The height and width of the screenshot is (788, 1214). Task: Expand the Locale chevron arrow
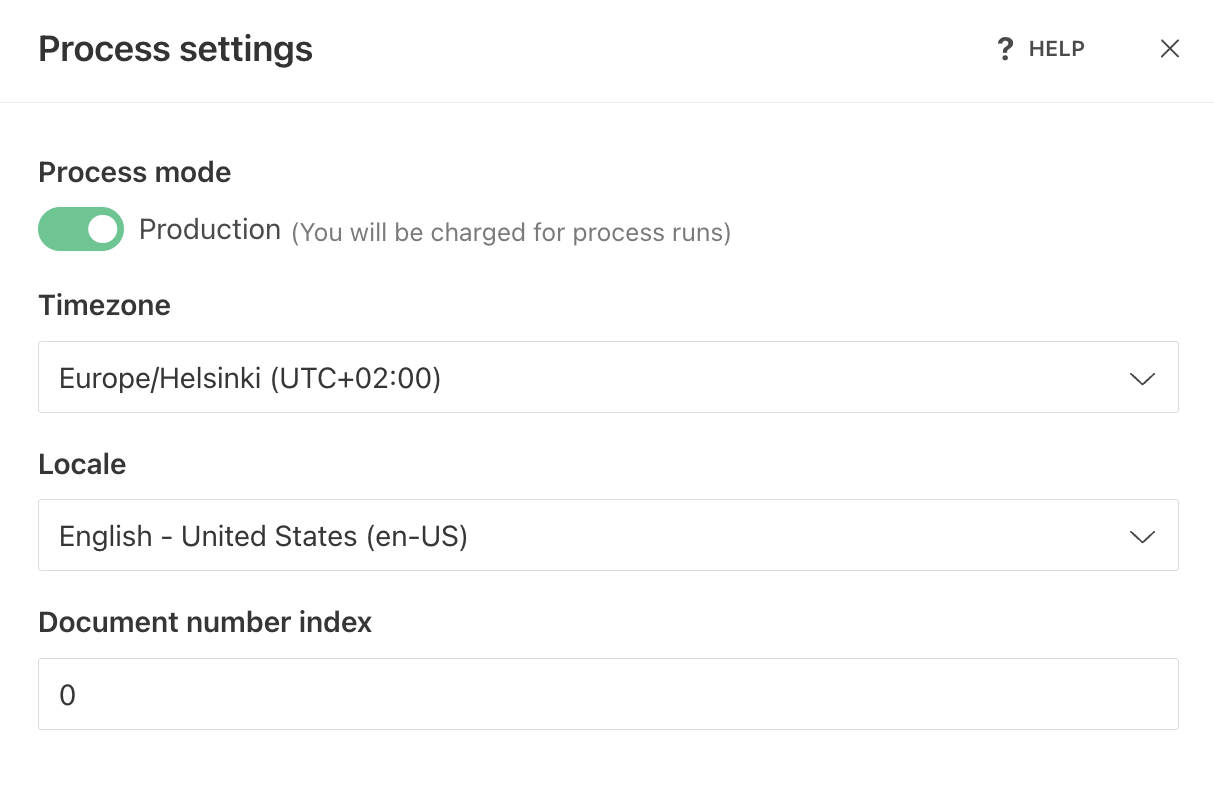click(1142, 536)
